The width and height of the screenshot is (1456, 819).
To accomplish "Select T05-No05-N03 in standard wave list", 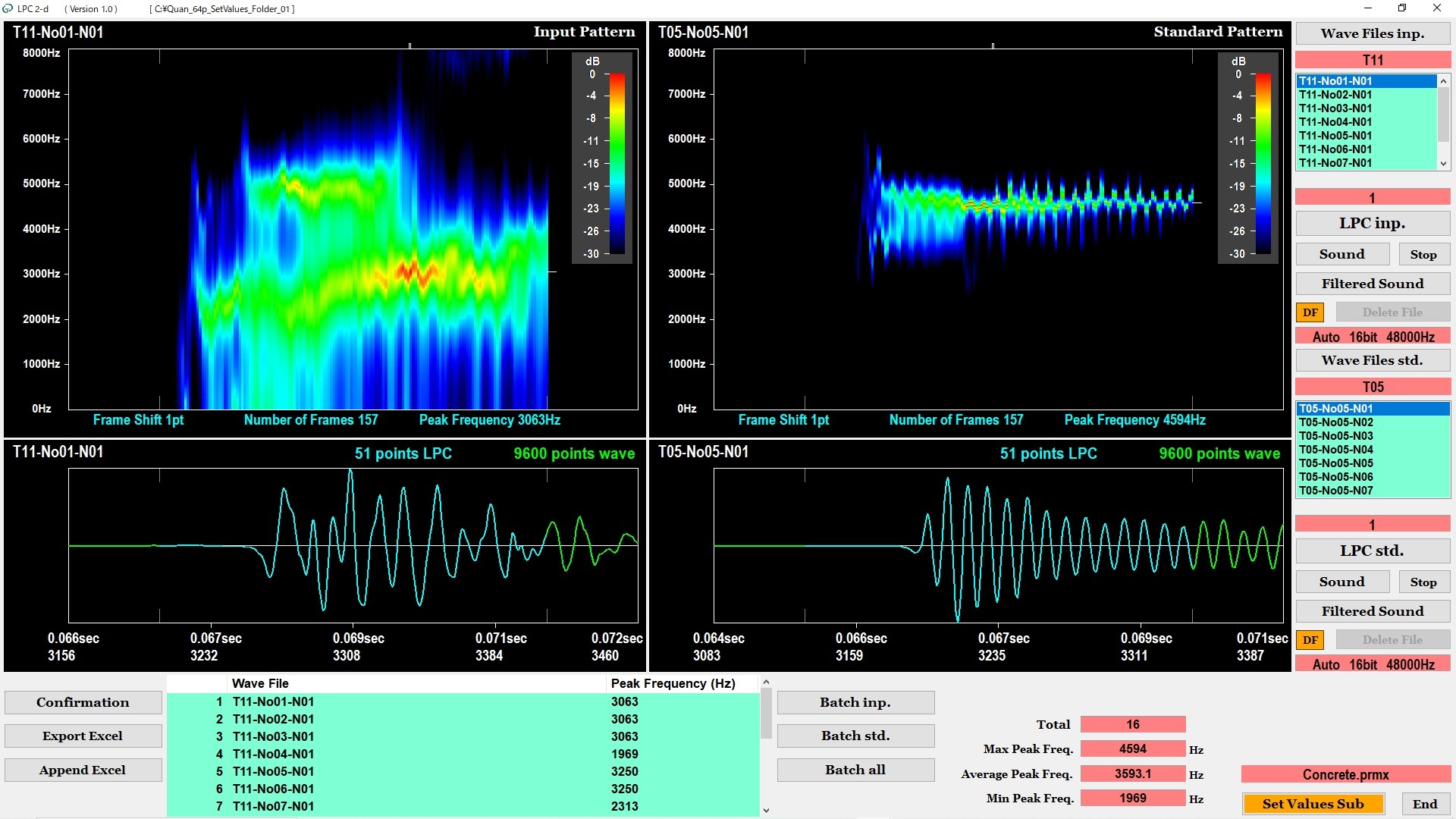I will 1335,436.
